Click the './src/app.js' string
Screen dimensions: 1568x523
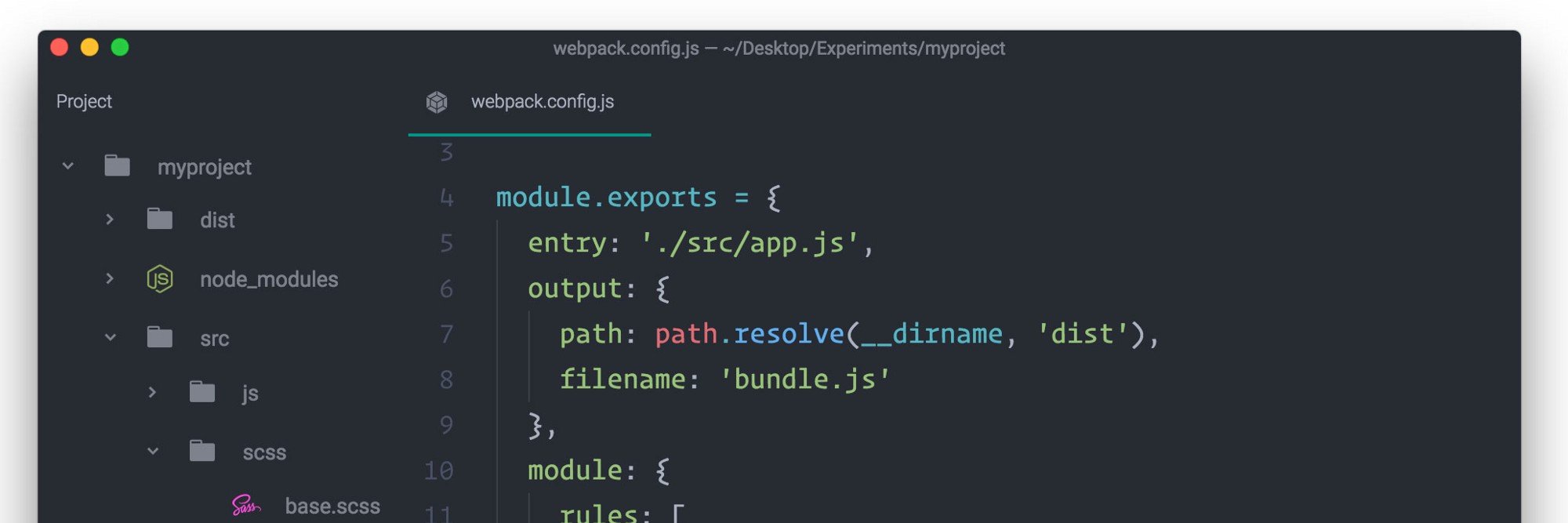pos(750,243)
